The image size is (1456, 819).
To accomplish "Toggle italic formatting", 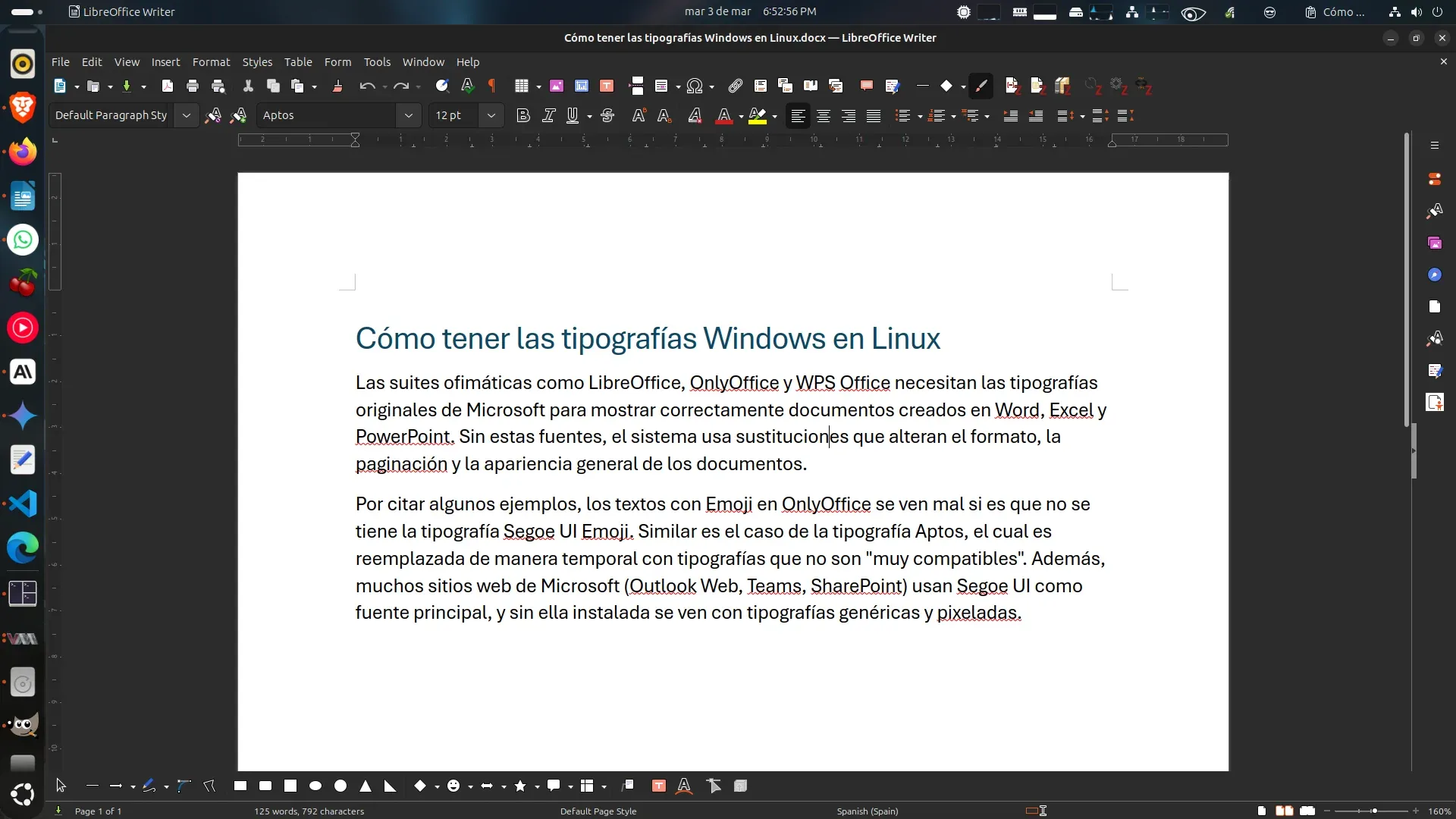I will point(549,115).
